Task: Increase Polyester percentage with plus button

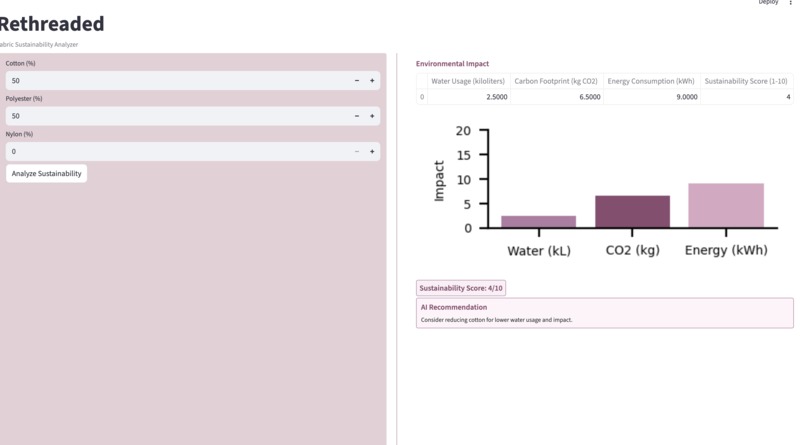Action: [x=372, y=116]
